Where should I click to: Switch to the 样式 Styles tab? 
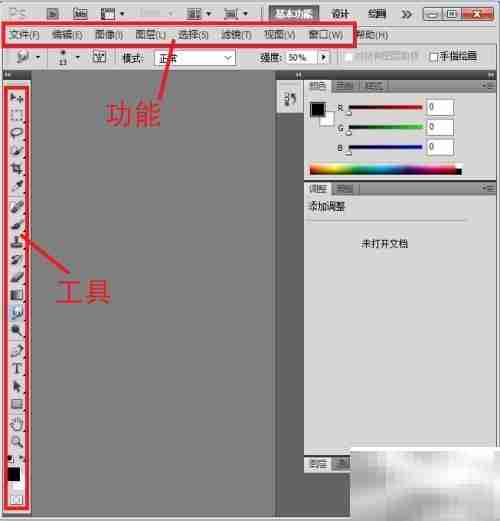[374, 86]
